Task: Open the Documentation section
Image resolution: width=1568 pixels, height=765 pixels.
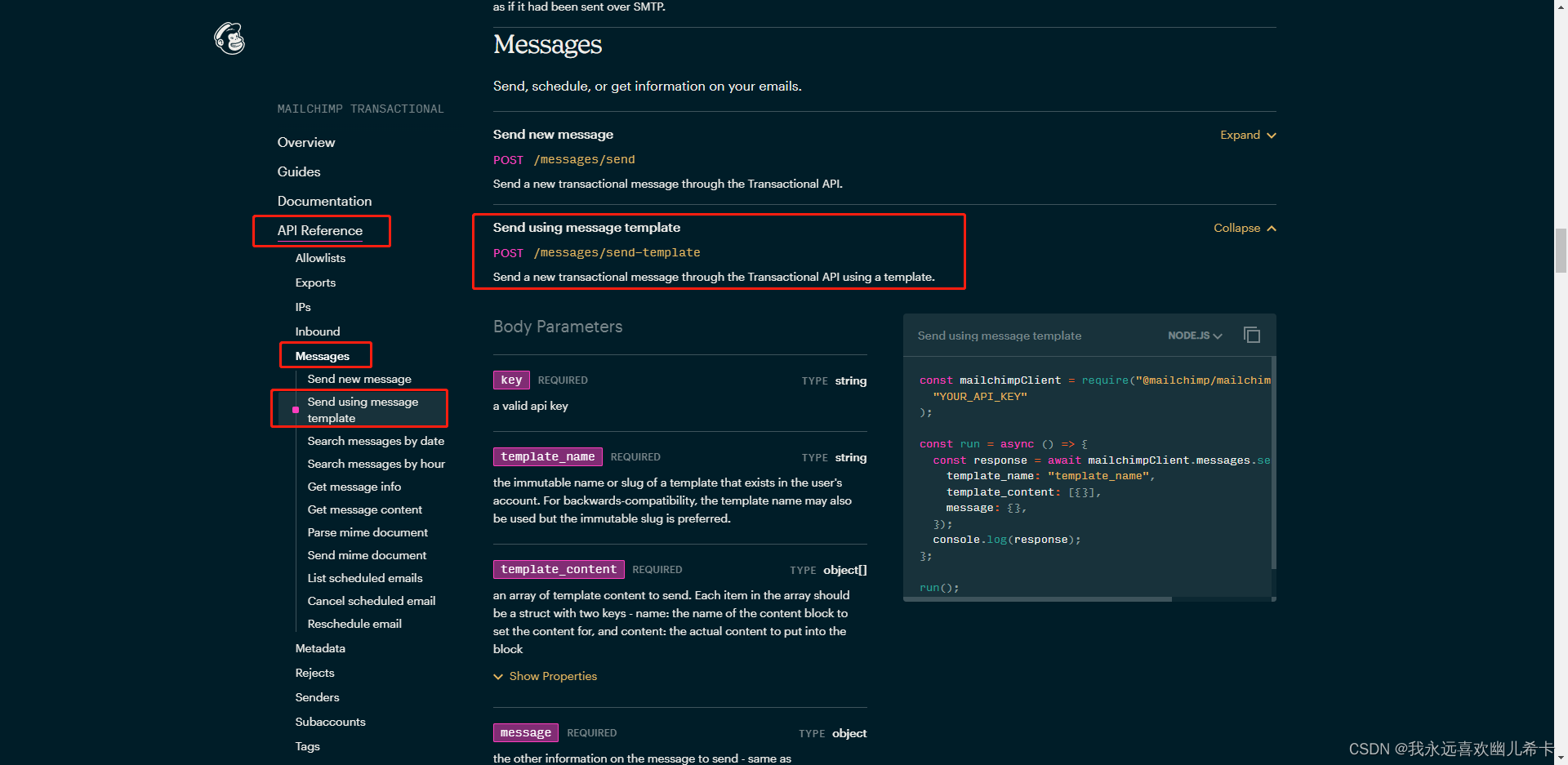Action: (324, 201)
